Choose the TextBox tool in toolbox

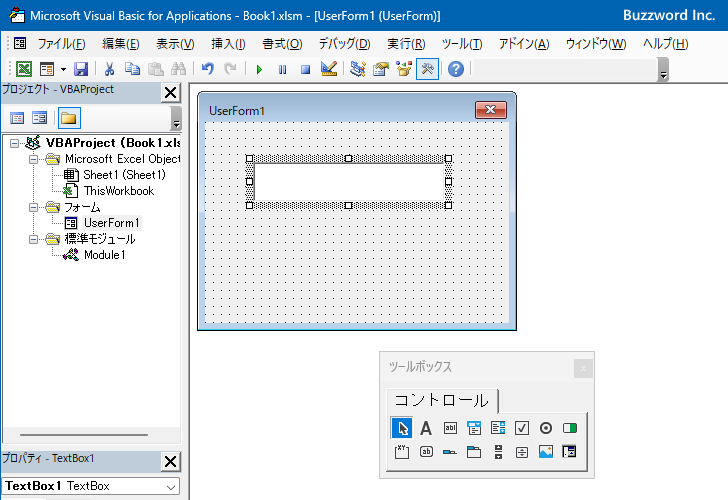point(450,428)
